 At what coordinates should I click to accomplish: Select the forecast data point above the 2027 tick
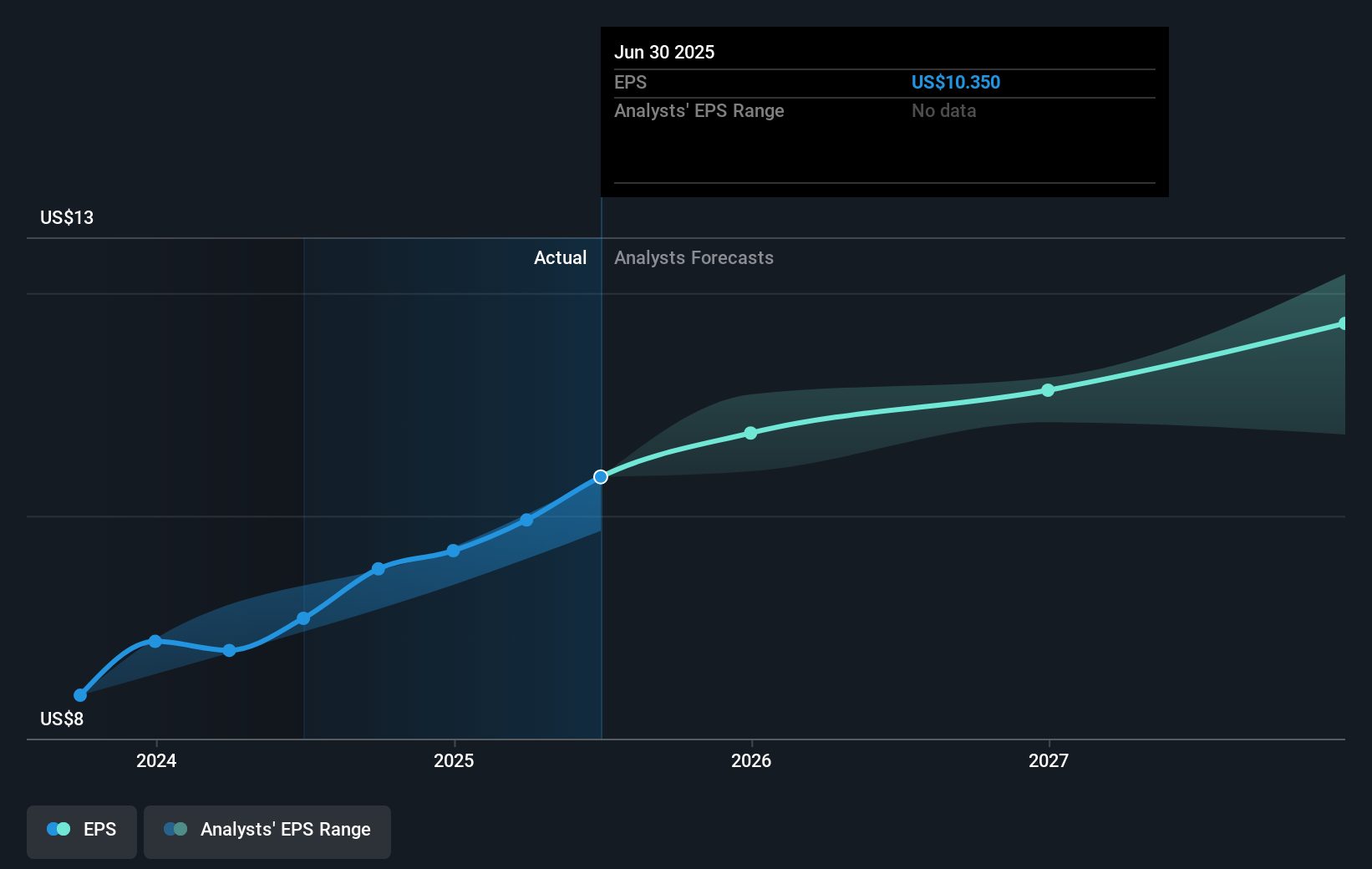1048,390
